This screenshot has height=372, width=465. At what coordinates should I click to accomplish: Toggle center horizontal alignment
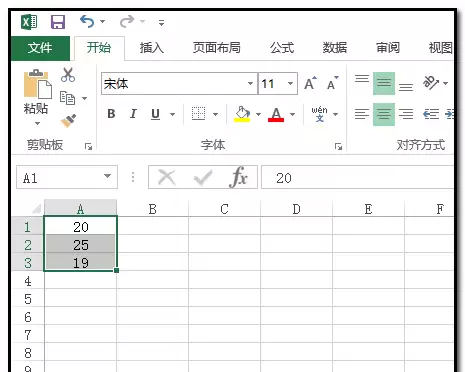[384, 114]
